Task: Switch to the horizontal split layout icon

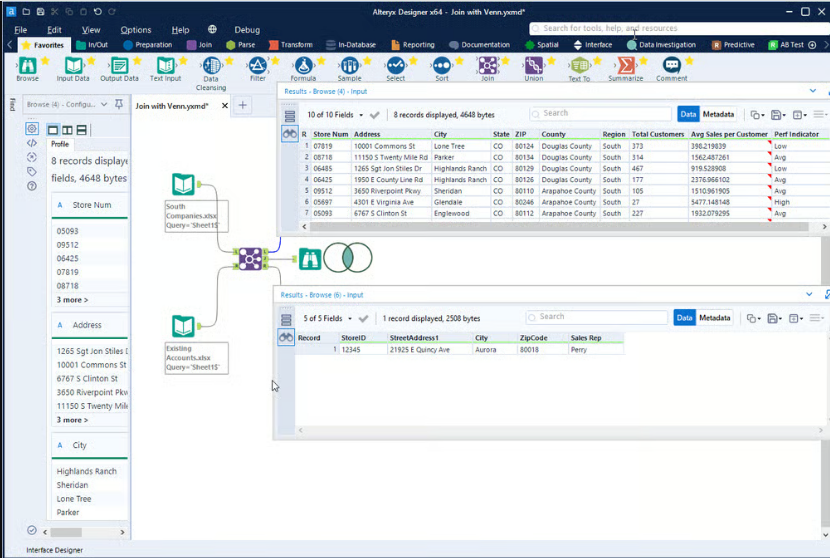Action: tap(82, 130)
